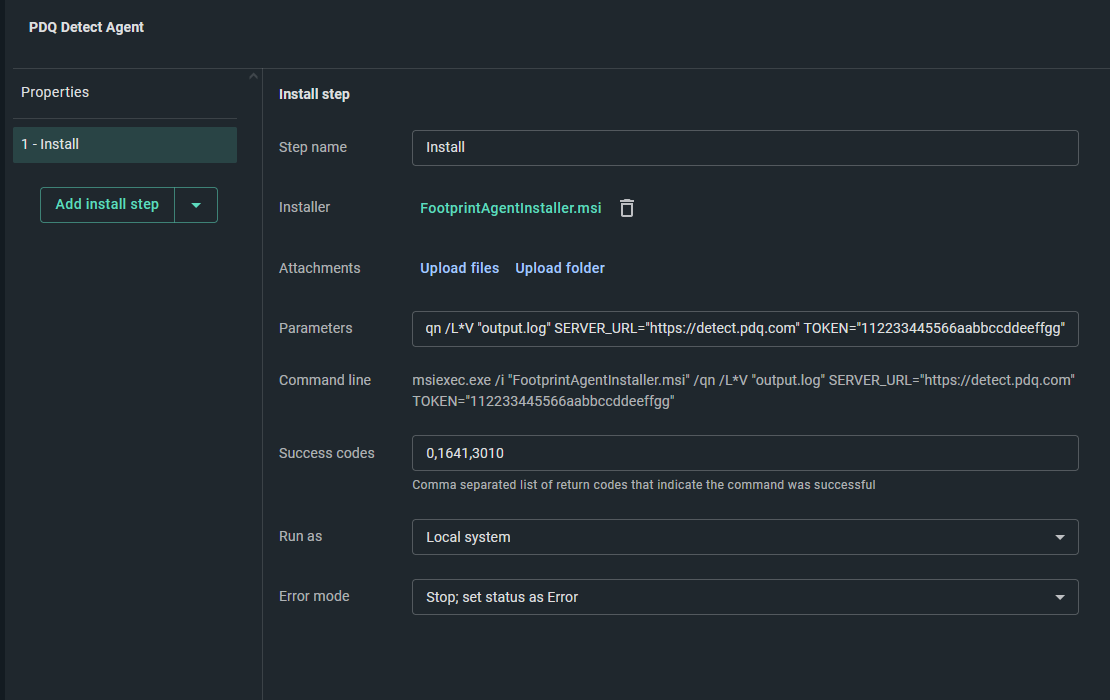This screenshot has width=1110, height=700.
Task: Click the Upload files link
Action: point(459,268)
